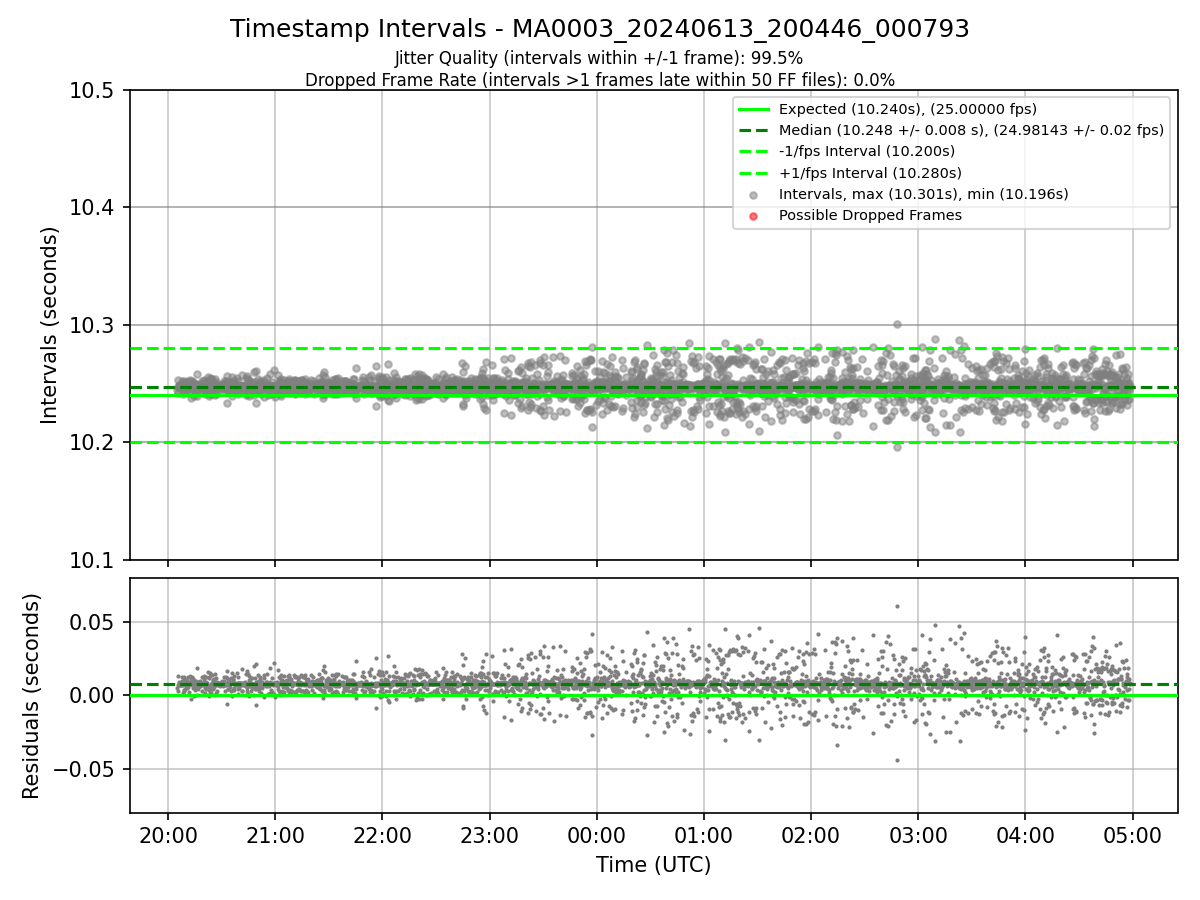Click the gray marker next to 'Intervals, max' legend entry
The image size is (1200, 900).
tap(754, 195)
